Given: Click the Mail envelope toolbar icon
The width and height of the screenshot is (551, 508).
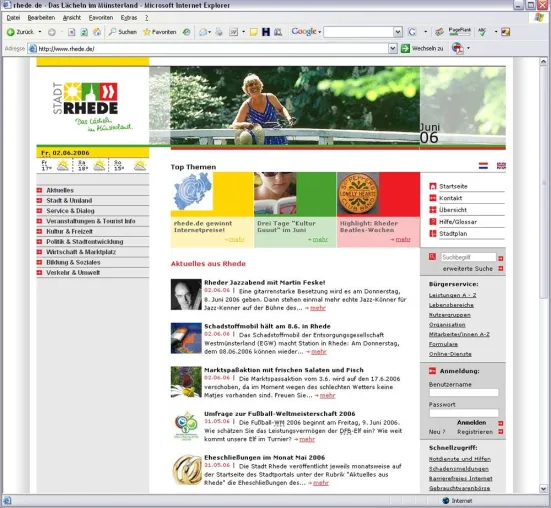Looking at the screenshot, I should coord(203,32).
